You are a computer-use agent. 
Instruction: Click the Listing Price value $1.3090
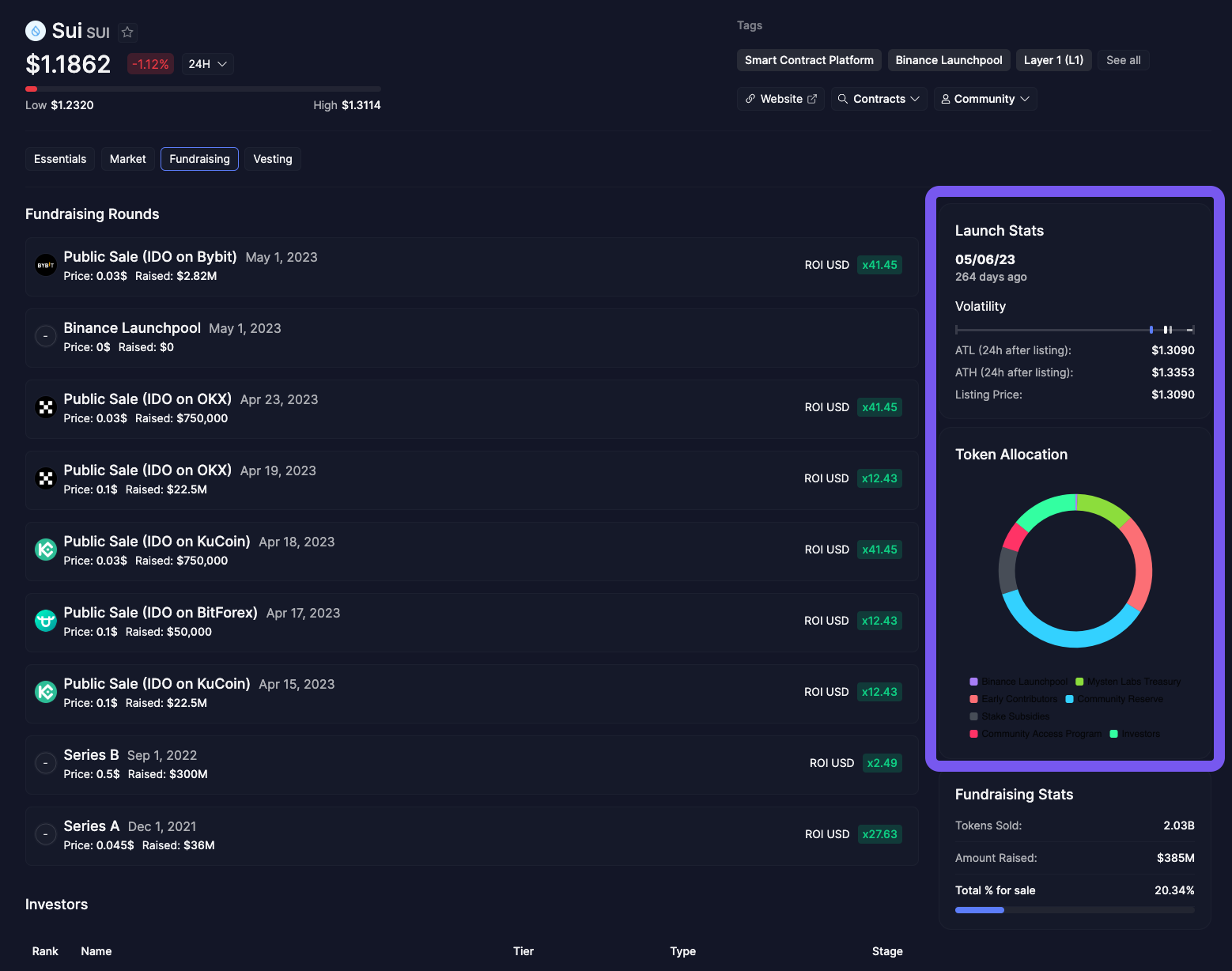point(1173,395)
